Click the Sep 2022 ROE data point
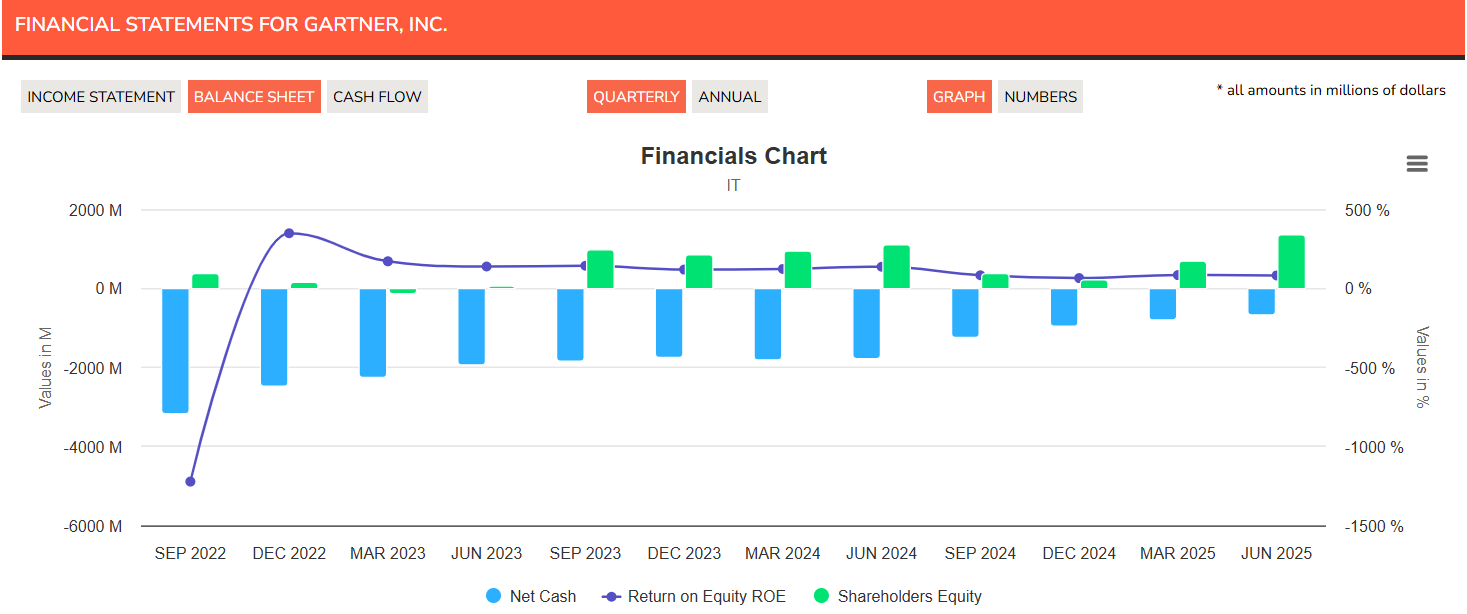The image size is (1467, 614). tap(190, 481)
